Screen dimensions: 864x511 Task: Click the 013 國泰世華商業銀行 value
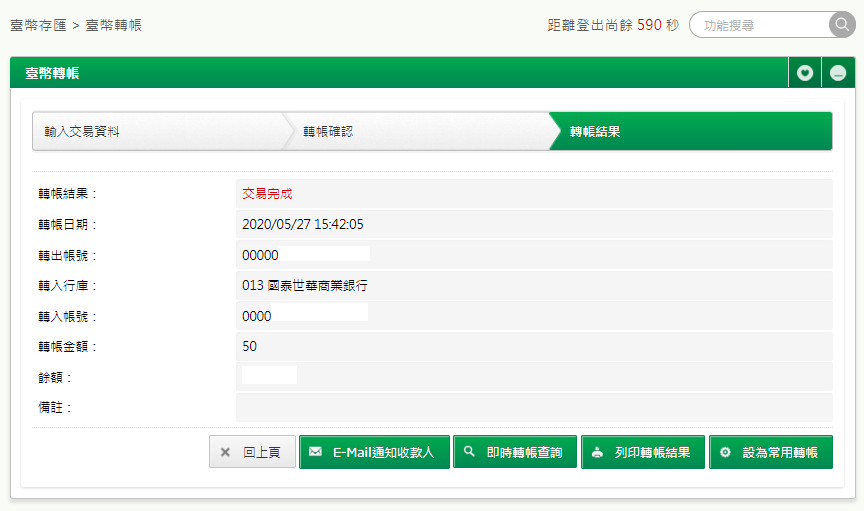(x=305, y=286)
